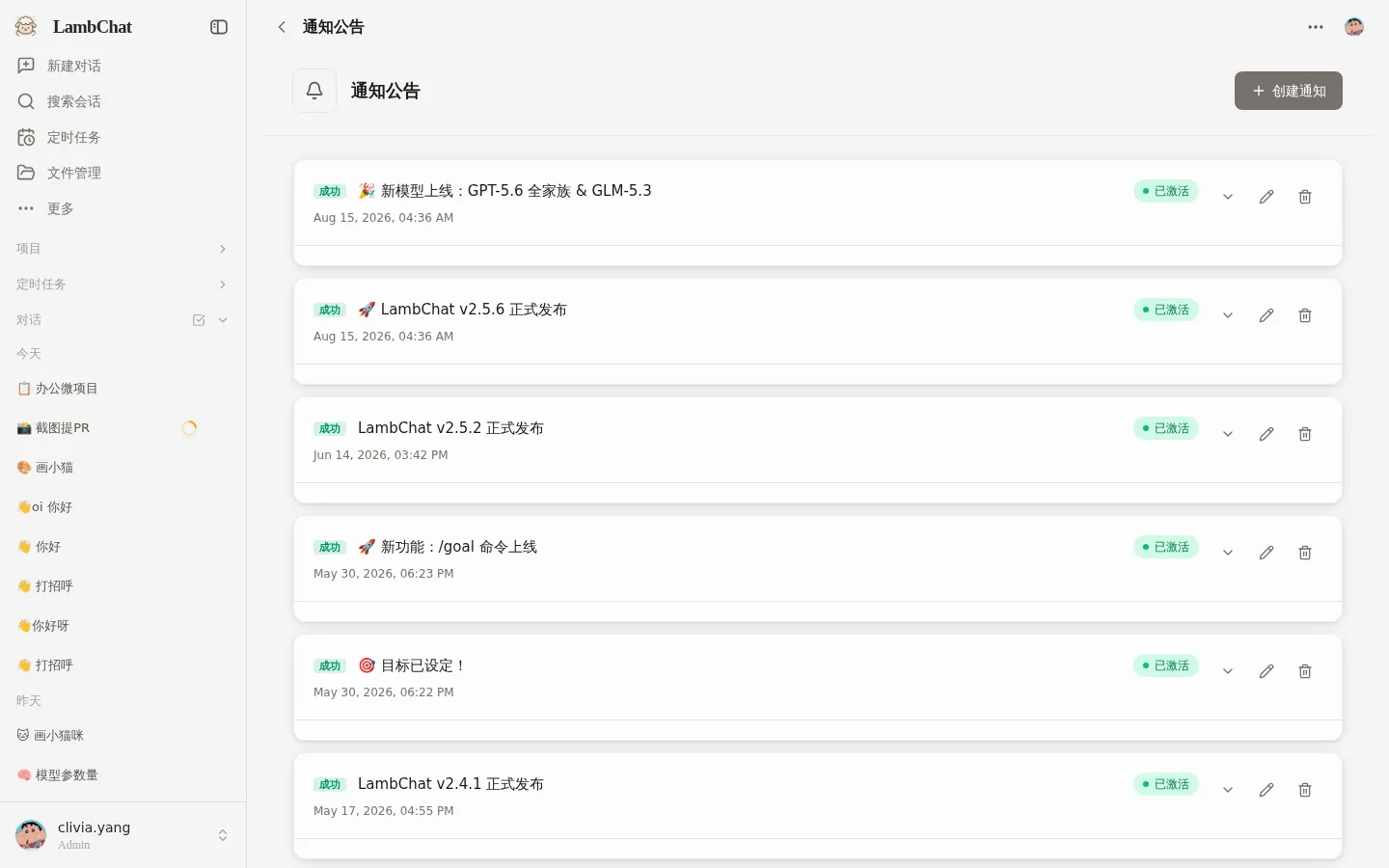
Task: Delete the LambChat v2.5.2 notification
Action: 1305,434
